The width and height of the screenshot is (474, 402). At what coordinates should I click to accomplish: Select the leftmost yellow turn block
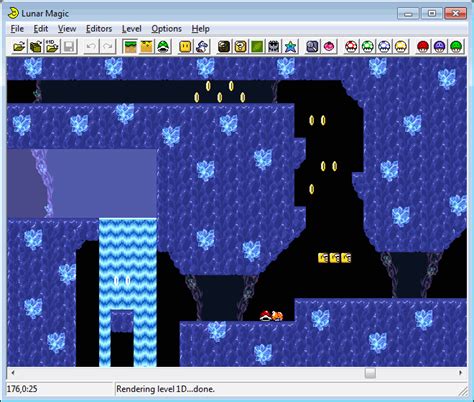tap(323, 258)
